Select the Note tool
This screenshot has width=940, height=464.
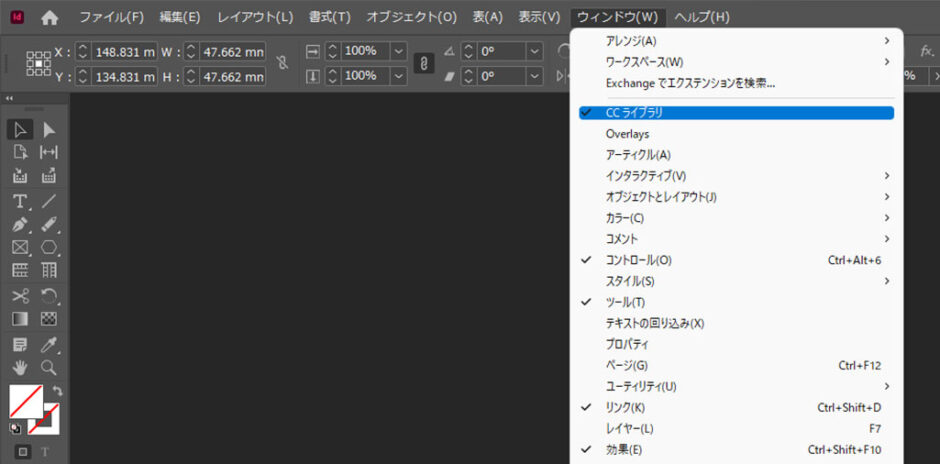tap(20, 345)
